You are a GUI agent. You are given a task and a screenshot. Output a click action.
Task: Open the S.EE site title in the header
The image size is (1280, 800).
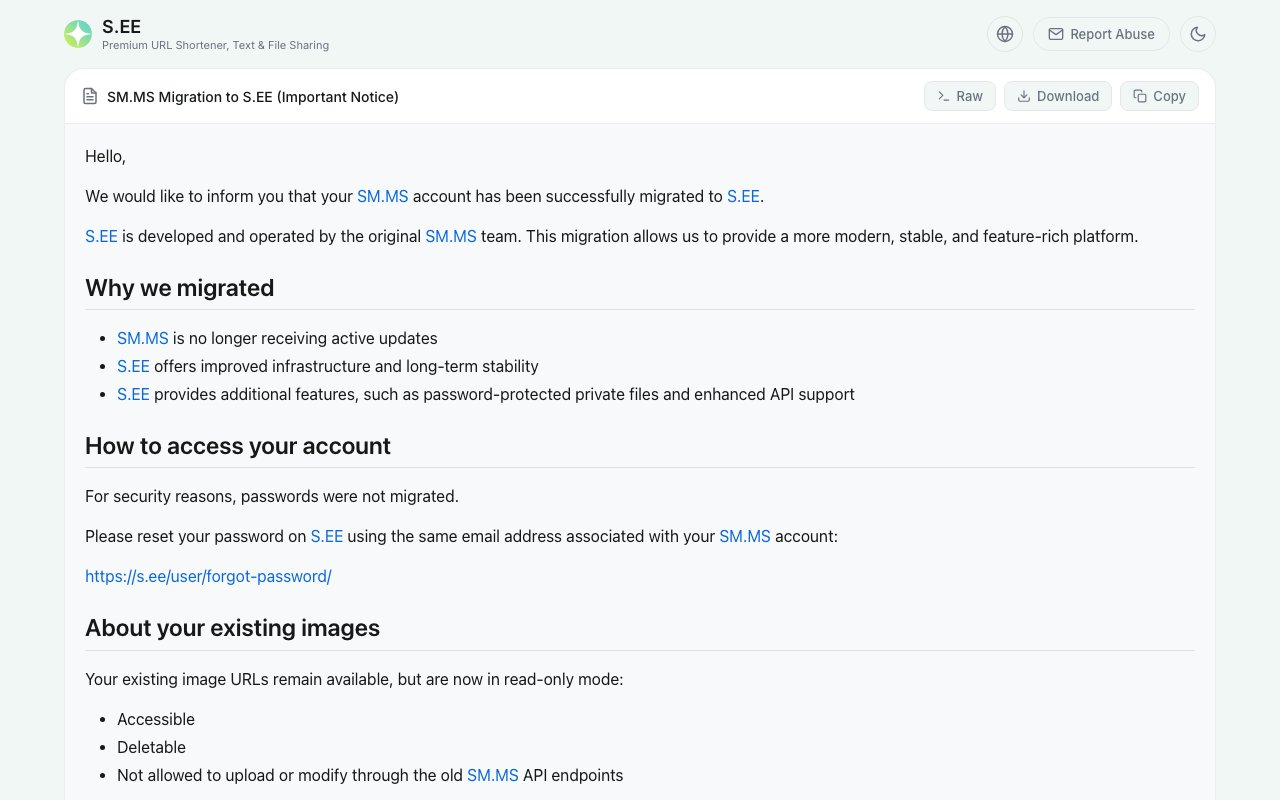click(x=121, y=27)
